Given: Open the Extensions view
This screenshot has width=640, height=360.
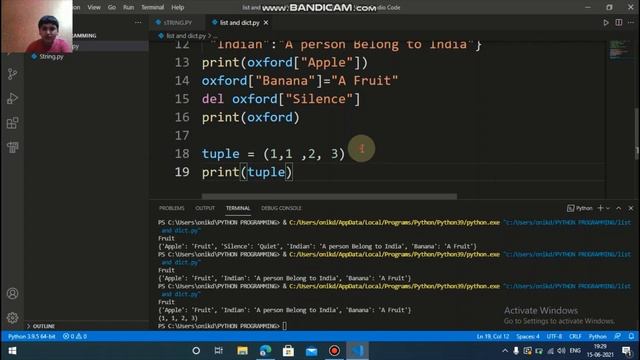Looking at the screenshot, I should pos(12,123).
